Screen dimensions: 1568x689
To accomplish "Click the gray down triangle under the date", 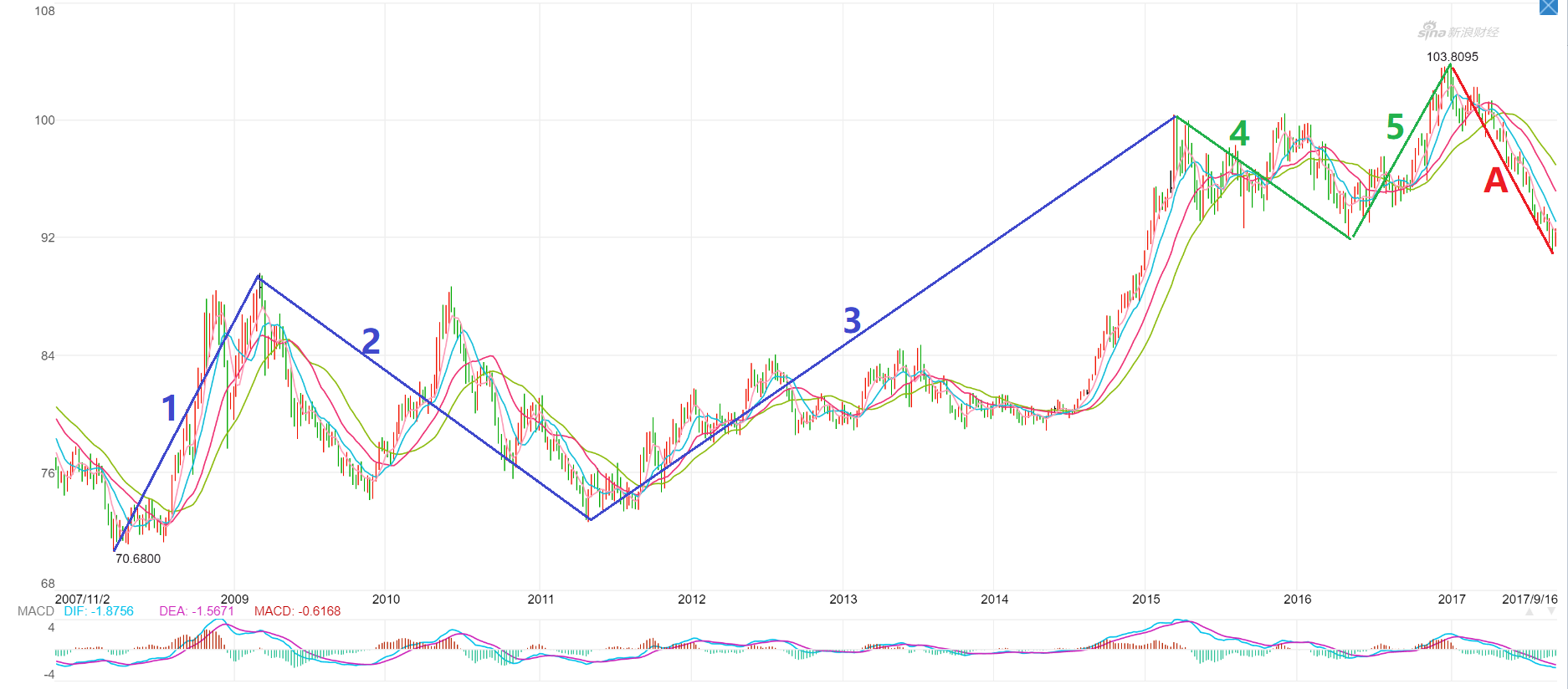I will coord(1550,612).
